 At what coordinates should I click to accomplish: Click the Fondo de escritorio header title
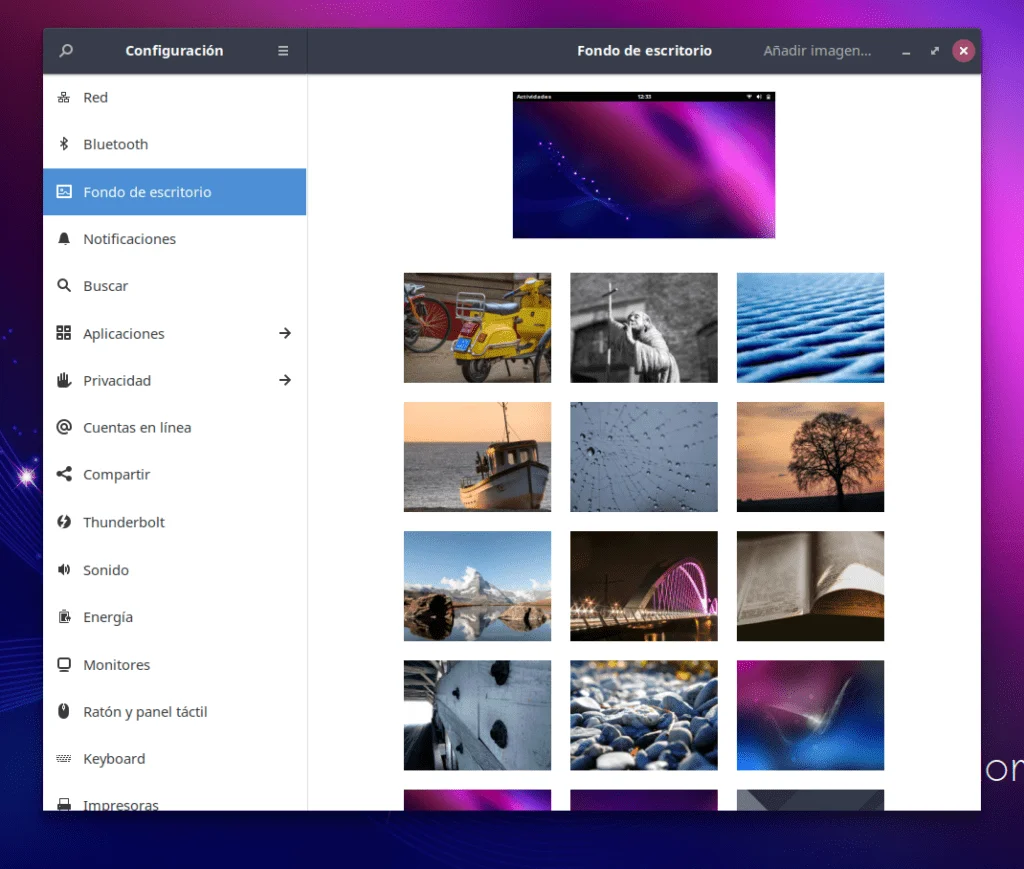click(644, 51)
